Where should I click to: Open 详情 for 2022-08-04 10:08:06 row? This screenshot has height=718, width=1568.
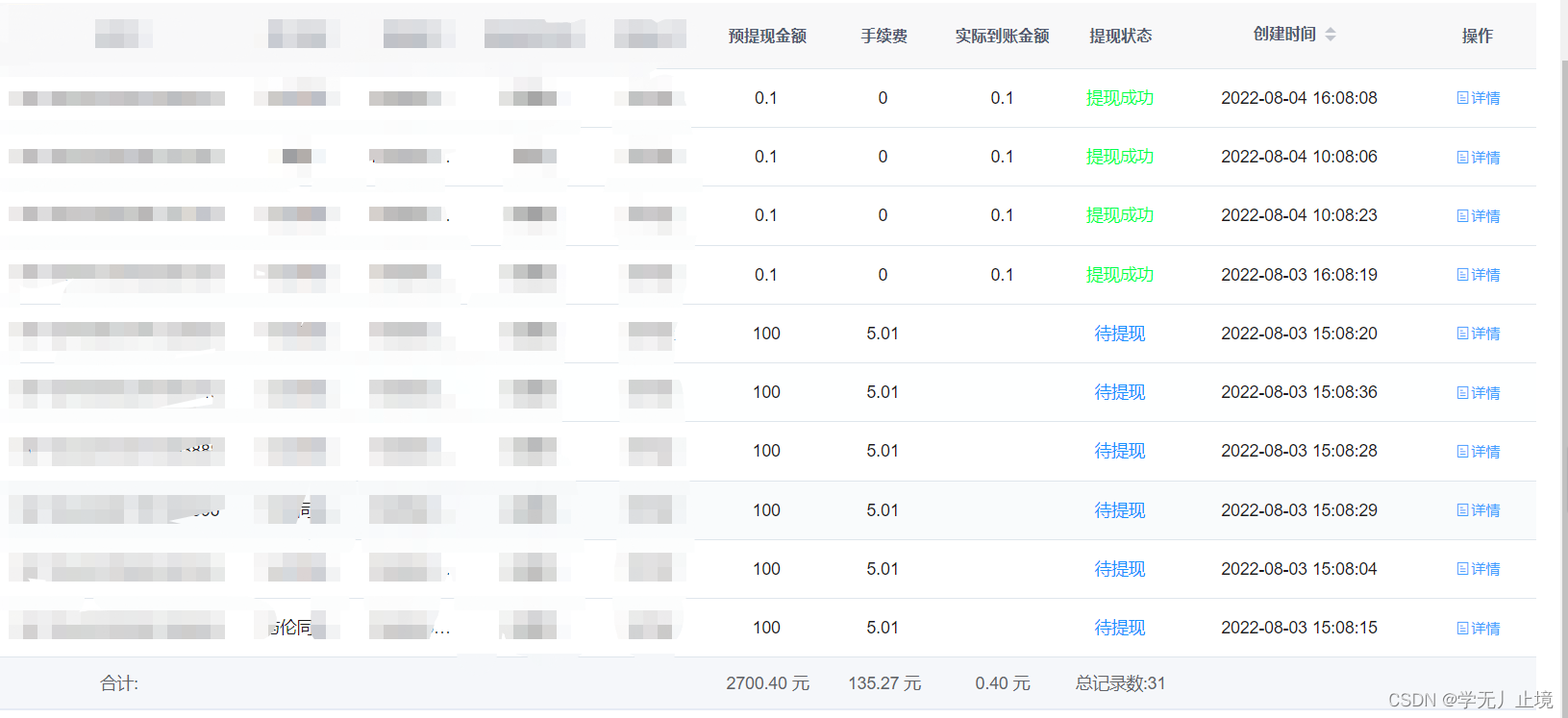pyautogui.click(x=1479, y=158)
